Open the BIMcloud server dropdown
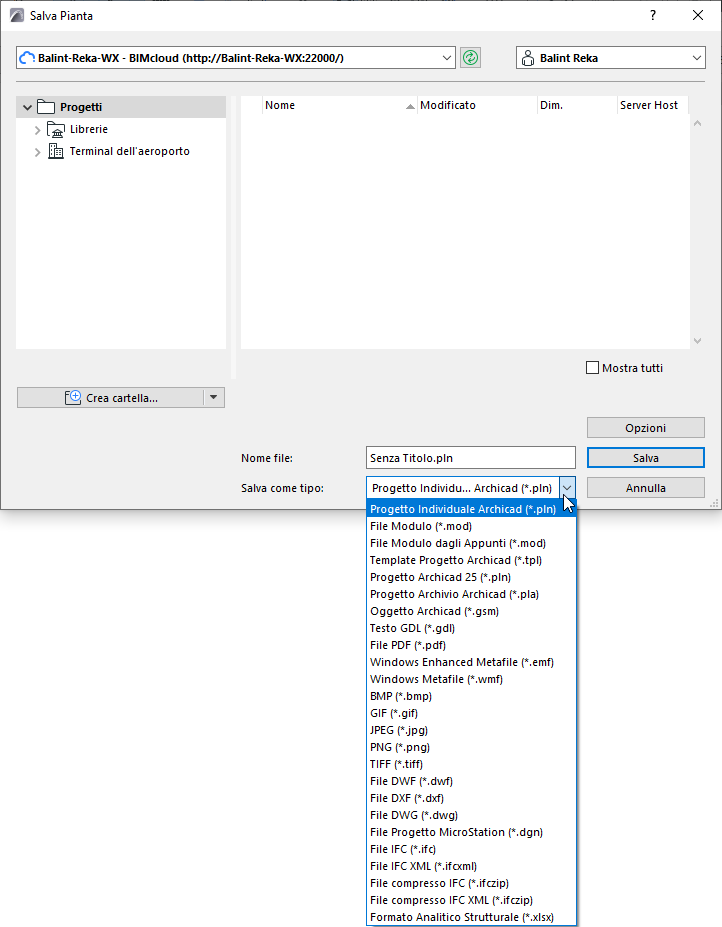This screenshot has width=722, height=927. click(446, 58)
